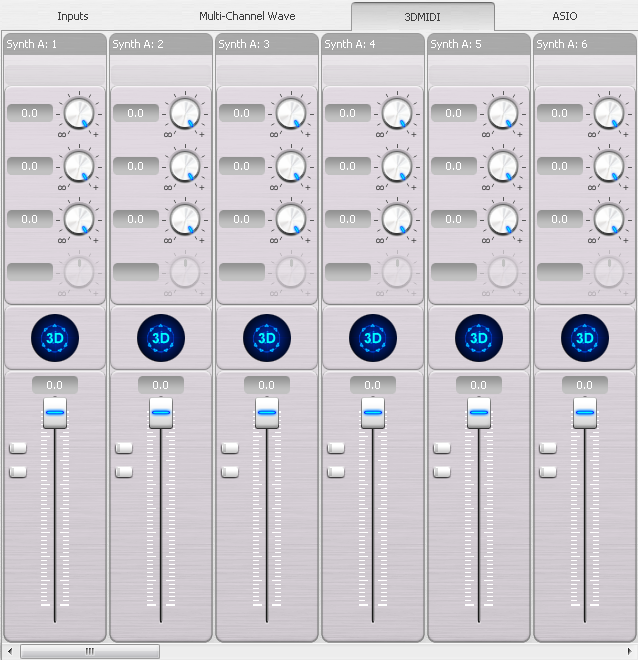Click third send knob on Synth A: 3
The height and width of the screenshot is (660, 638).
point(291,219)
